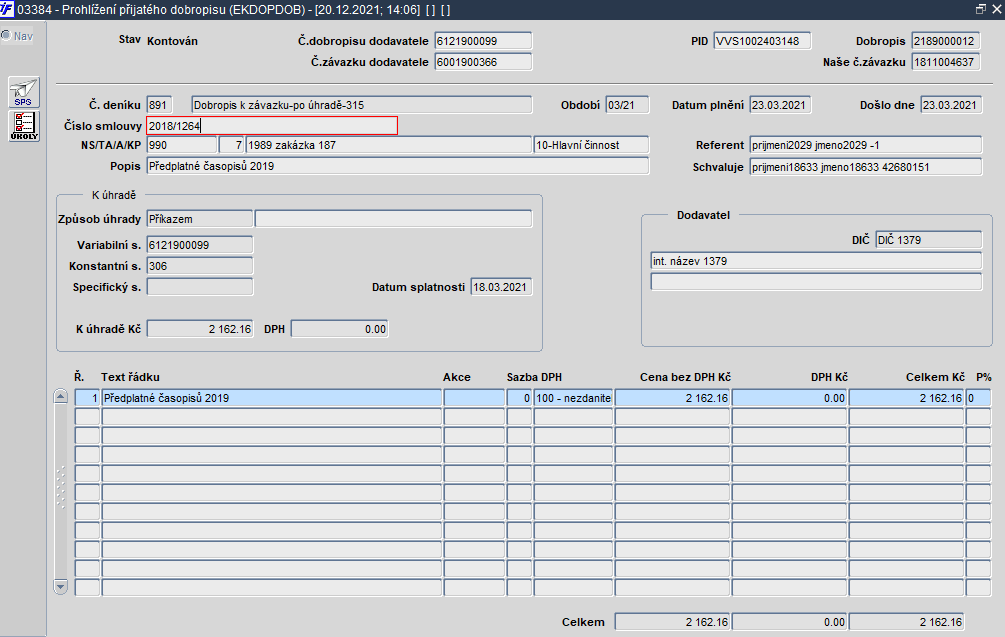Close the EKDOPDOB window
This screenshot has width=1005, height=637.
point(997,9)
